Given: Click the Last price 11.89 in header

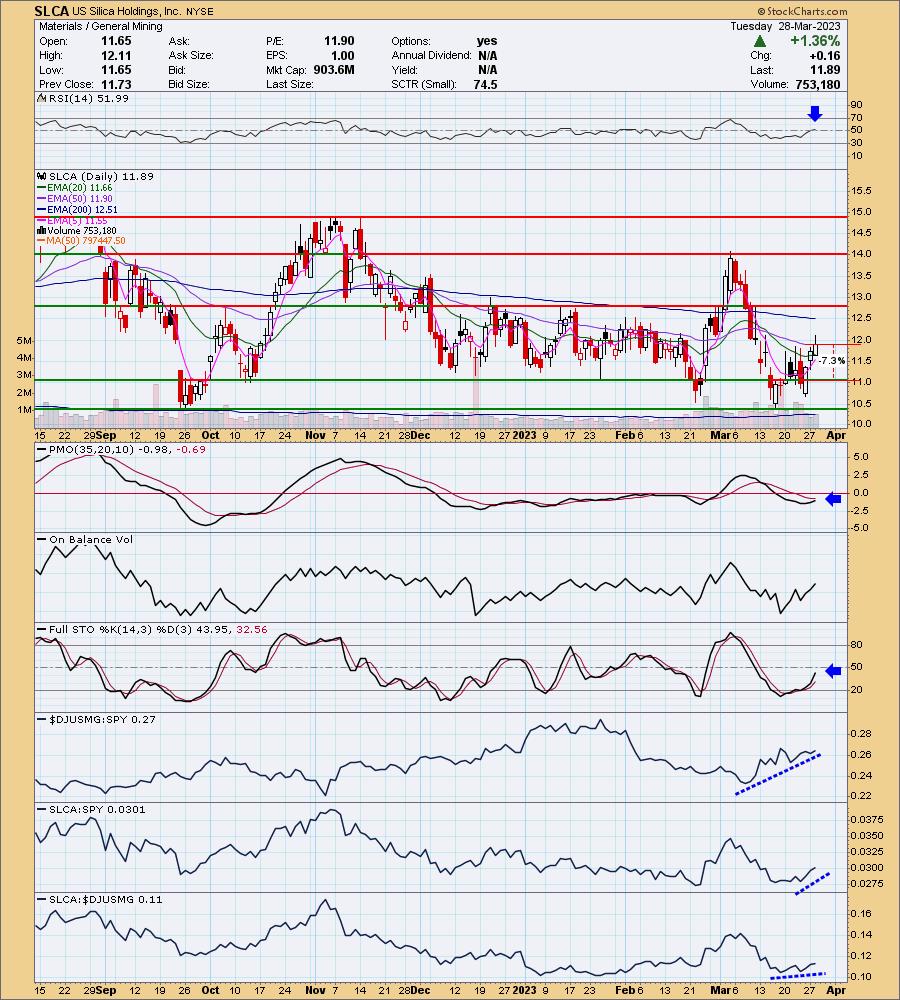Looking at the screenshot, I should pos(825,70).
